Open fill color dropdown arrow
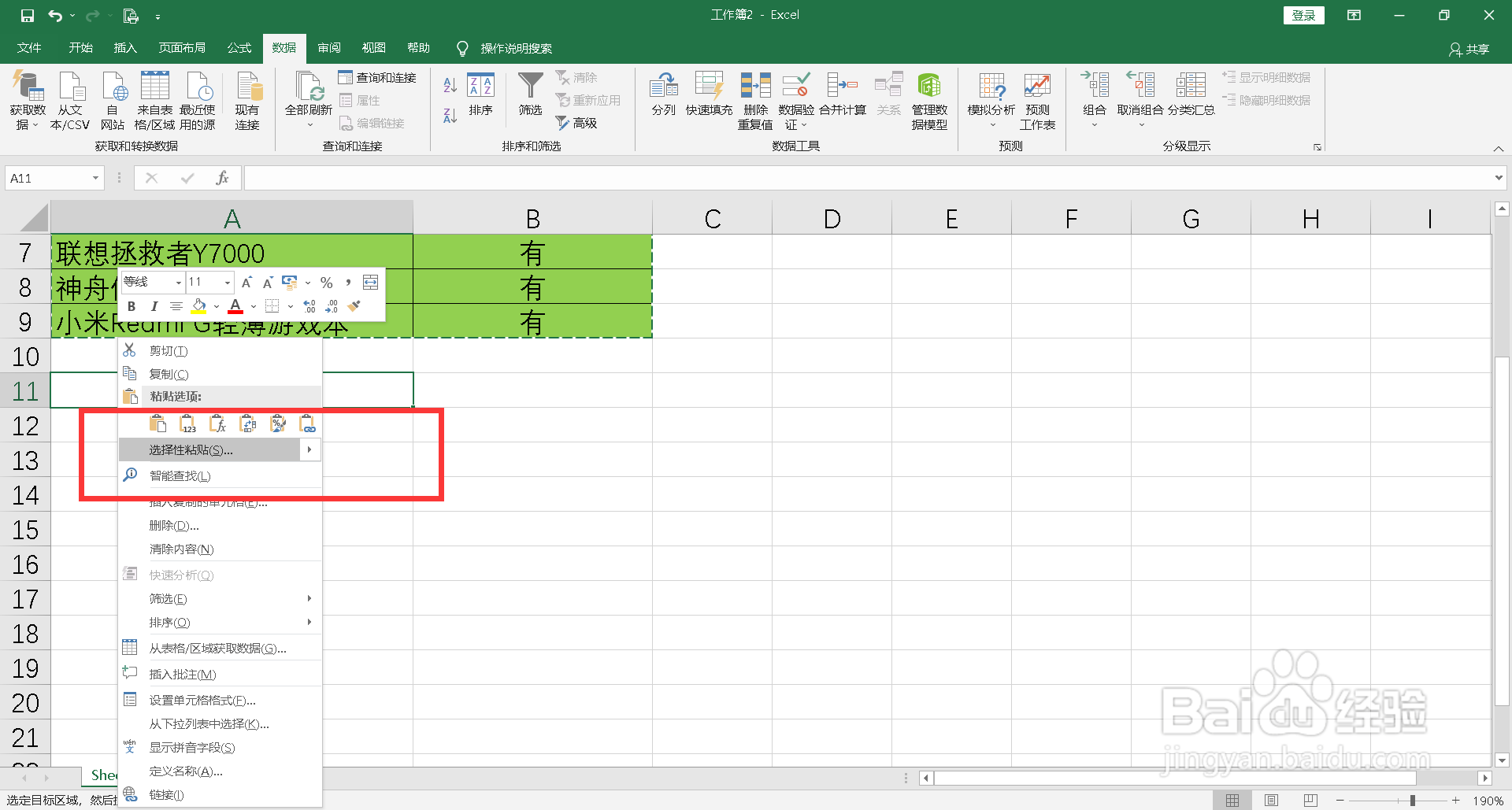 (x=217, y=306)
